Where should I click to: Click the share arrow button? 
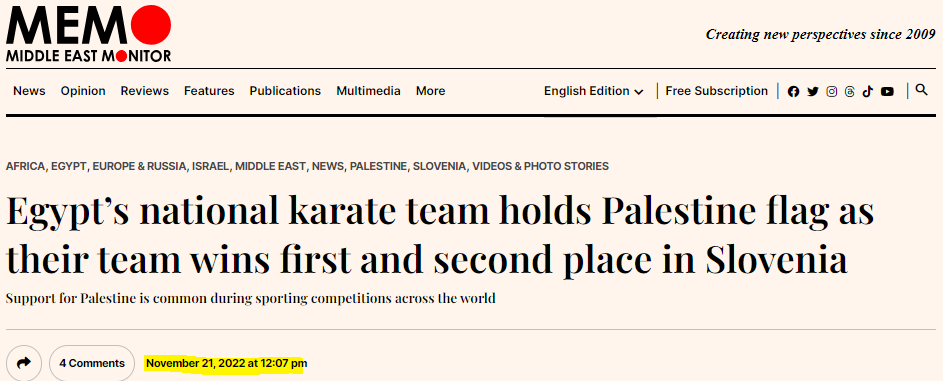click(24, 363)
